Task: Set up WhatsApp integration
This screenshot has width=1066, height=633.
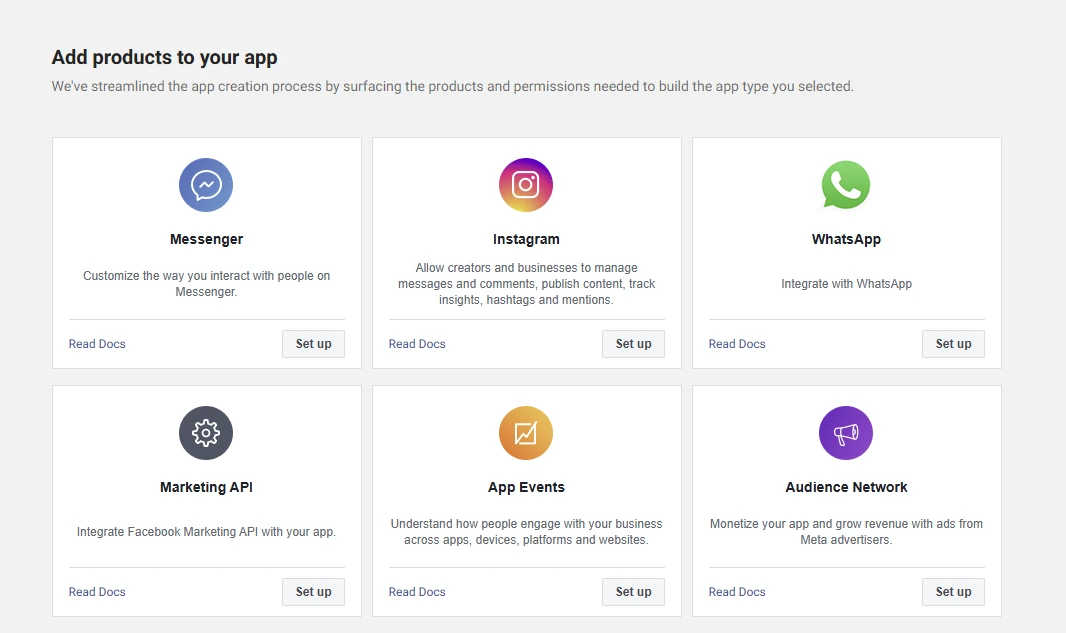Action: point(953,344)
